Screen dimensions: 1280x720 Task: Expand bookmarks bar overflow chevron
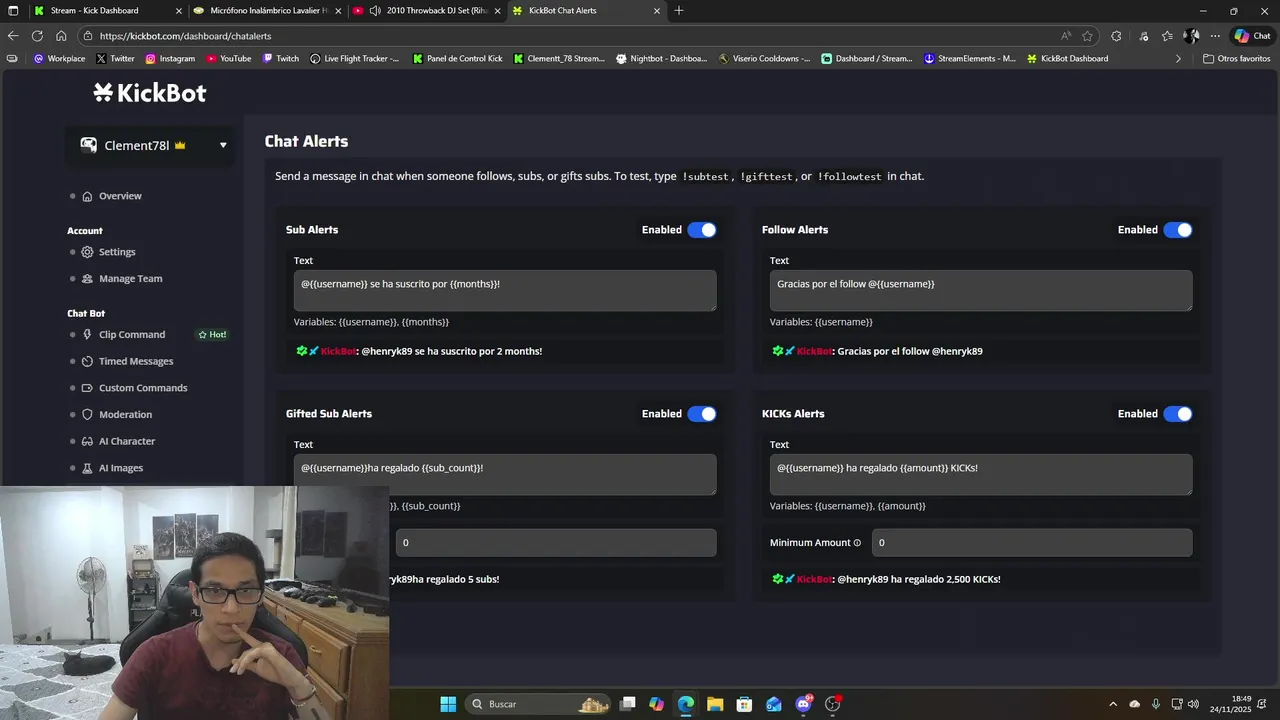pos(1178,59)
